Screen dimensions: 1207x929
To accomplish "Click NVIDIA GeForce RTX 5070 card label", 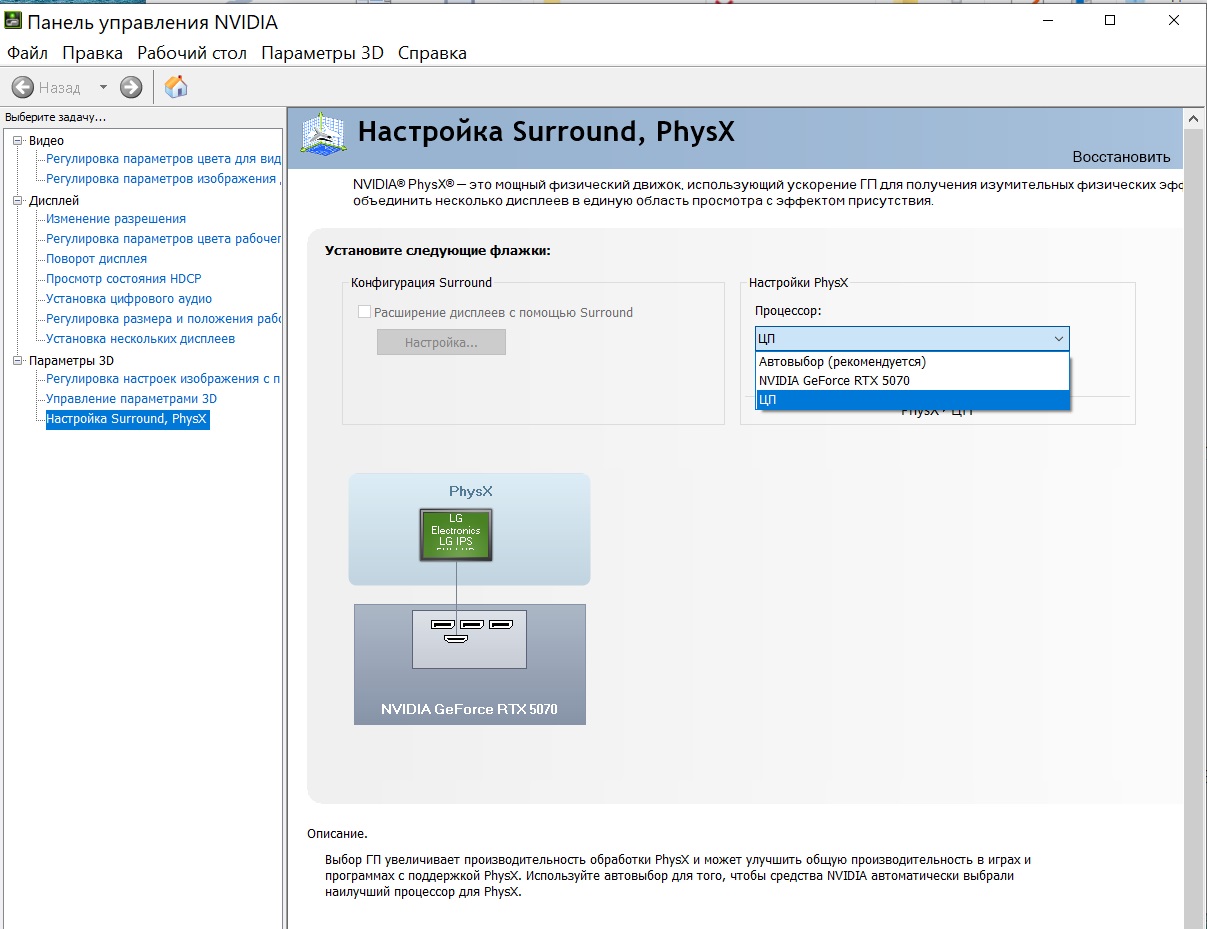I will pyautogui.click(x=469, y=709).
